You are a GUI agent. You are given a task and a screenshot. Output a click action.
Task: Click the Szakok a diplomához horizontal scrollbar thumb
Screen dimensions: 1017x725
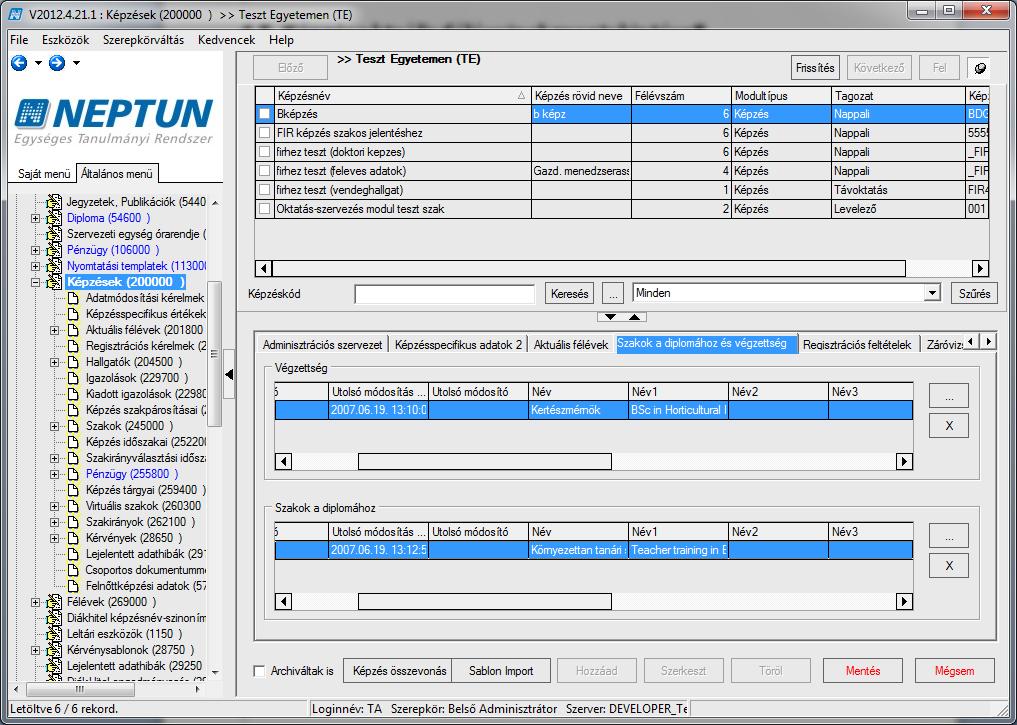click(x=485, y=602)
